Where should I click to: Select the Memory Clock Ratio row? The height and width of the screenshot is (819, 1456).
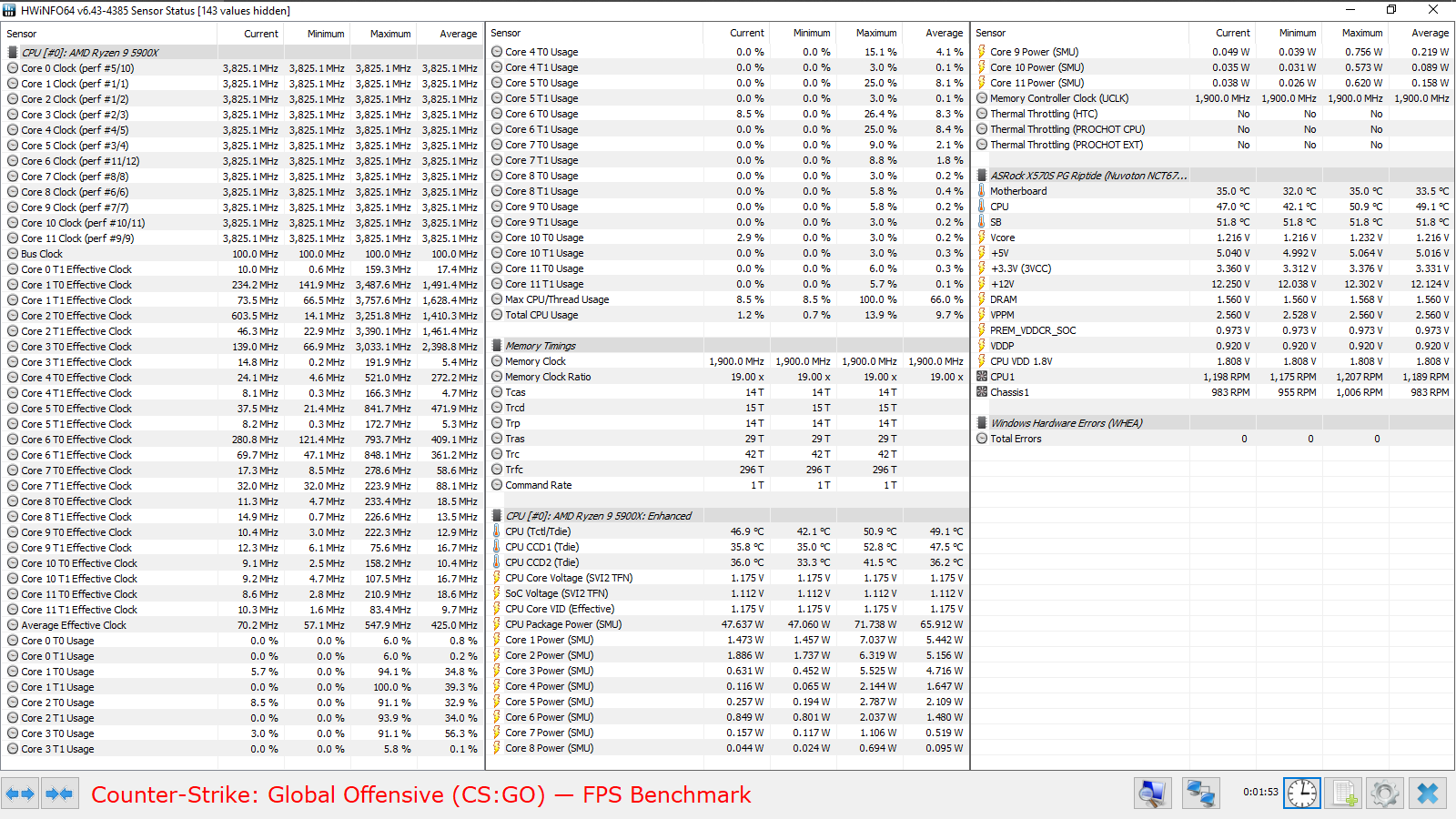coord(728,377)
